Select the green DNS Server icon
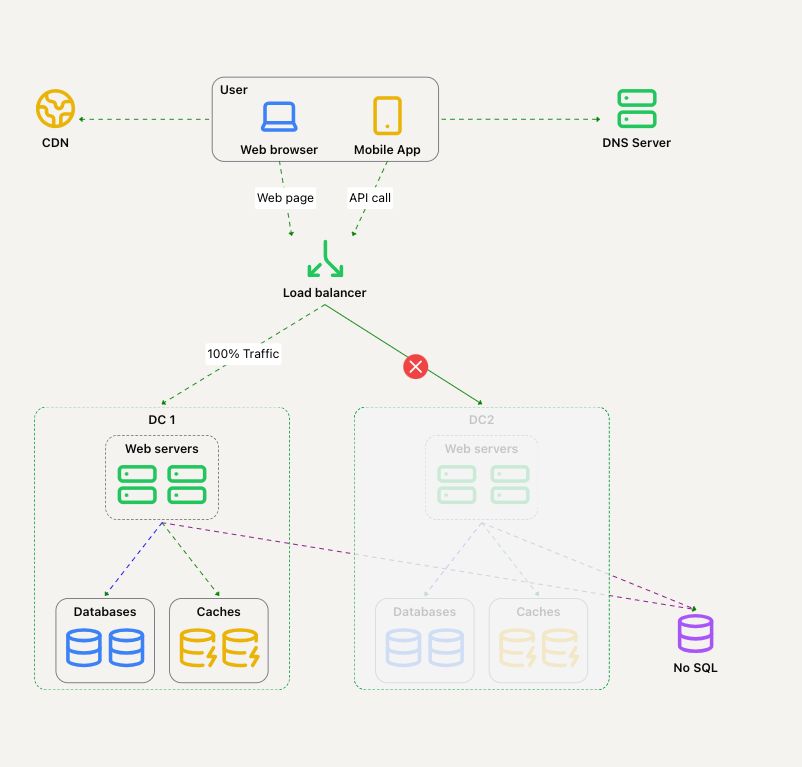 tap(636, 108)
